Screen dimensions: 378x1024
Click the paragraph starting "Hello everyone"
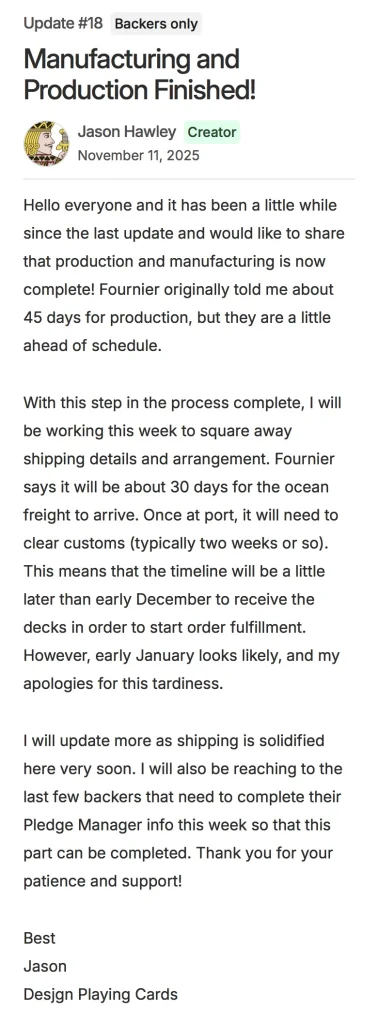coord(185,276)
